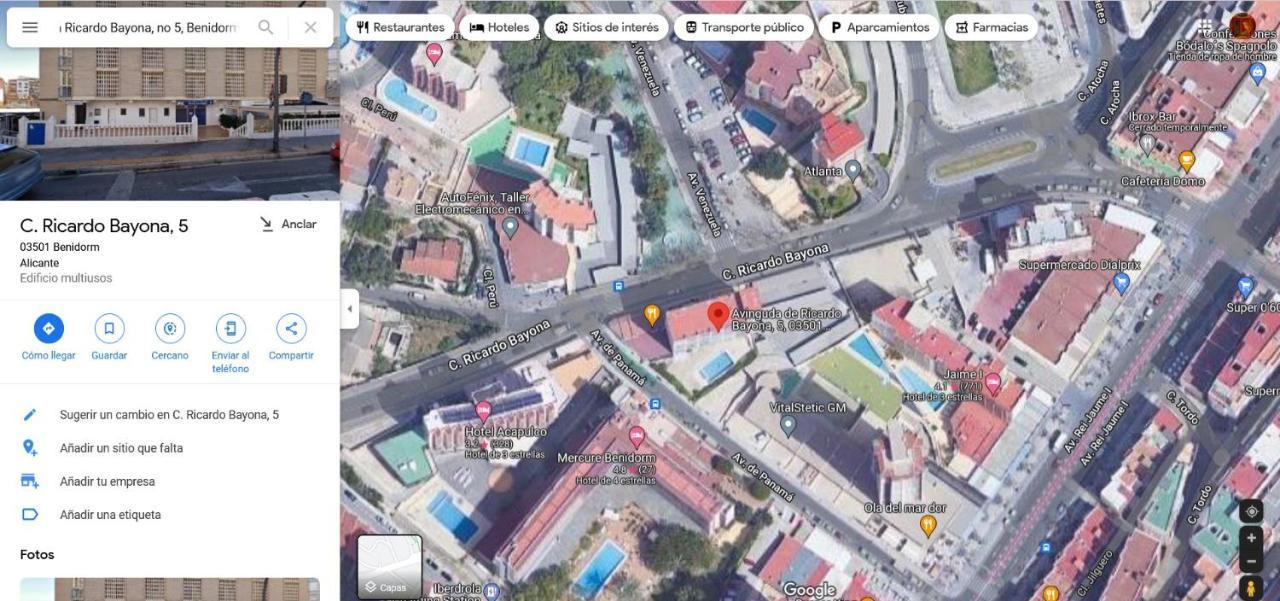
Task: Open the Google account avatar
Action: (1243, 27)
